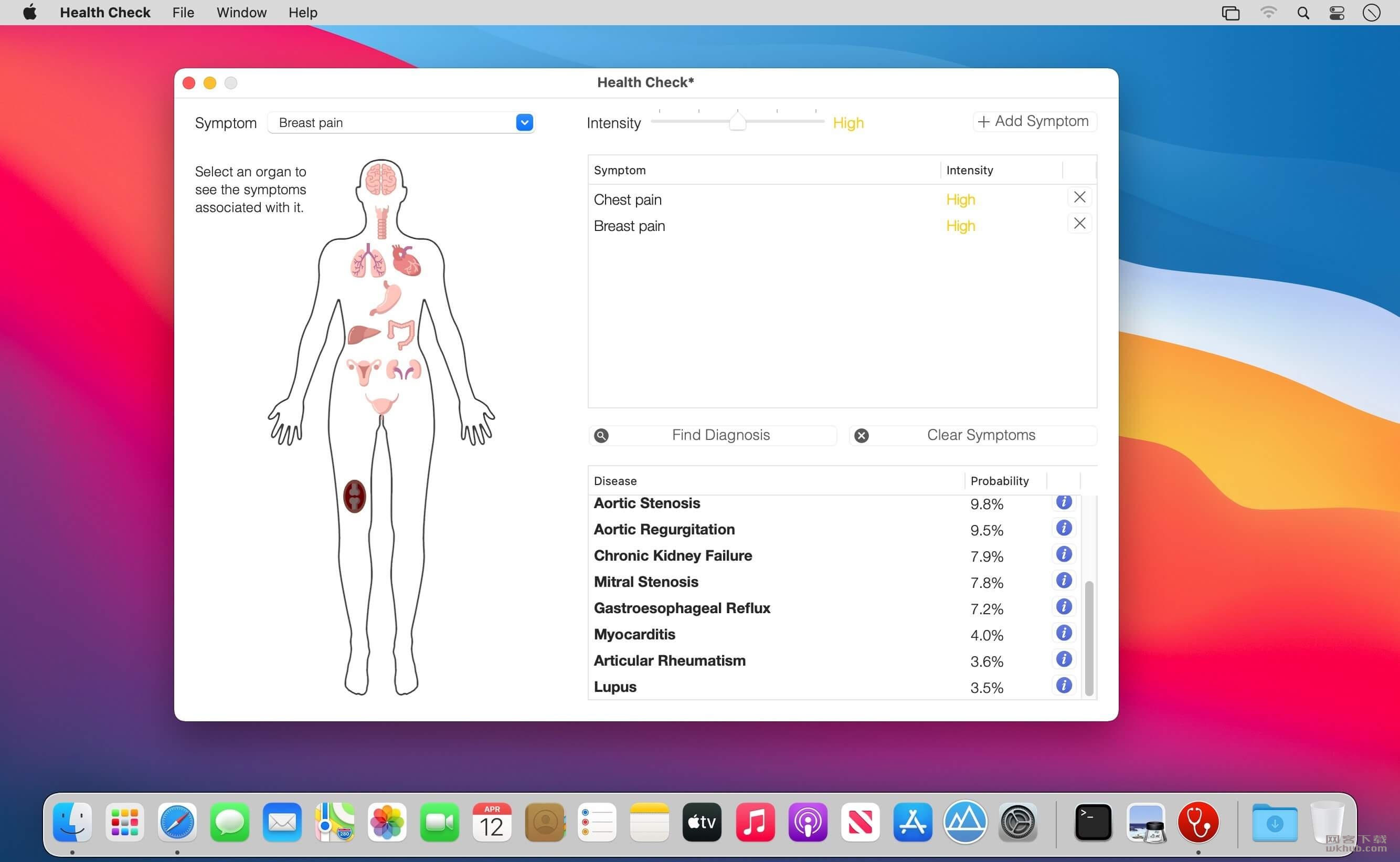Select the bladder organ on body
The image size is (1400, 862).
(x=382, y=404)
